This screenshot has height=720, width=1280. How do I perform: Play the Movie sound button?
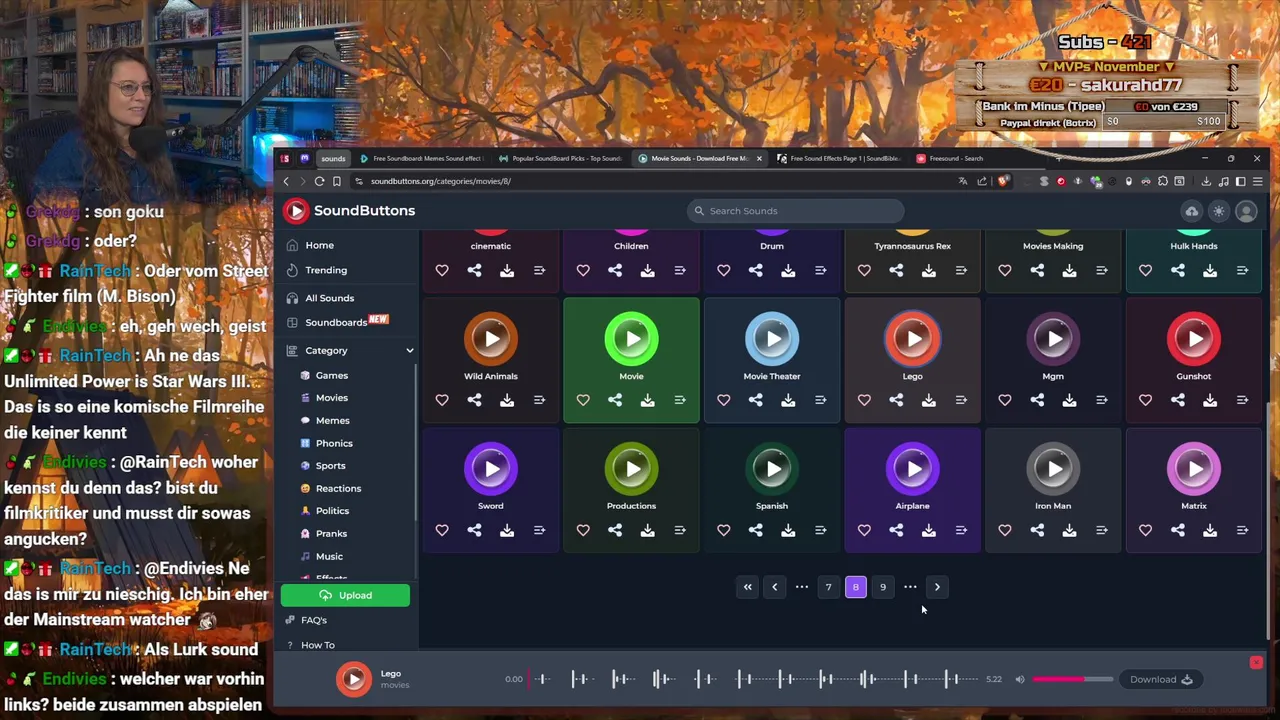click(x=631, y=339)
